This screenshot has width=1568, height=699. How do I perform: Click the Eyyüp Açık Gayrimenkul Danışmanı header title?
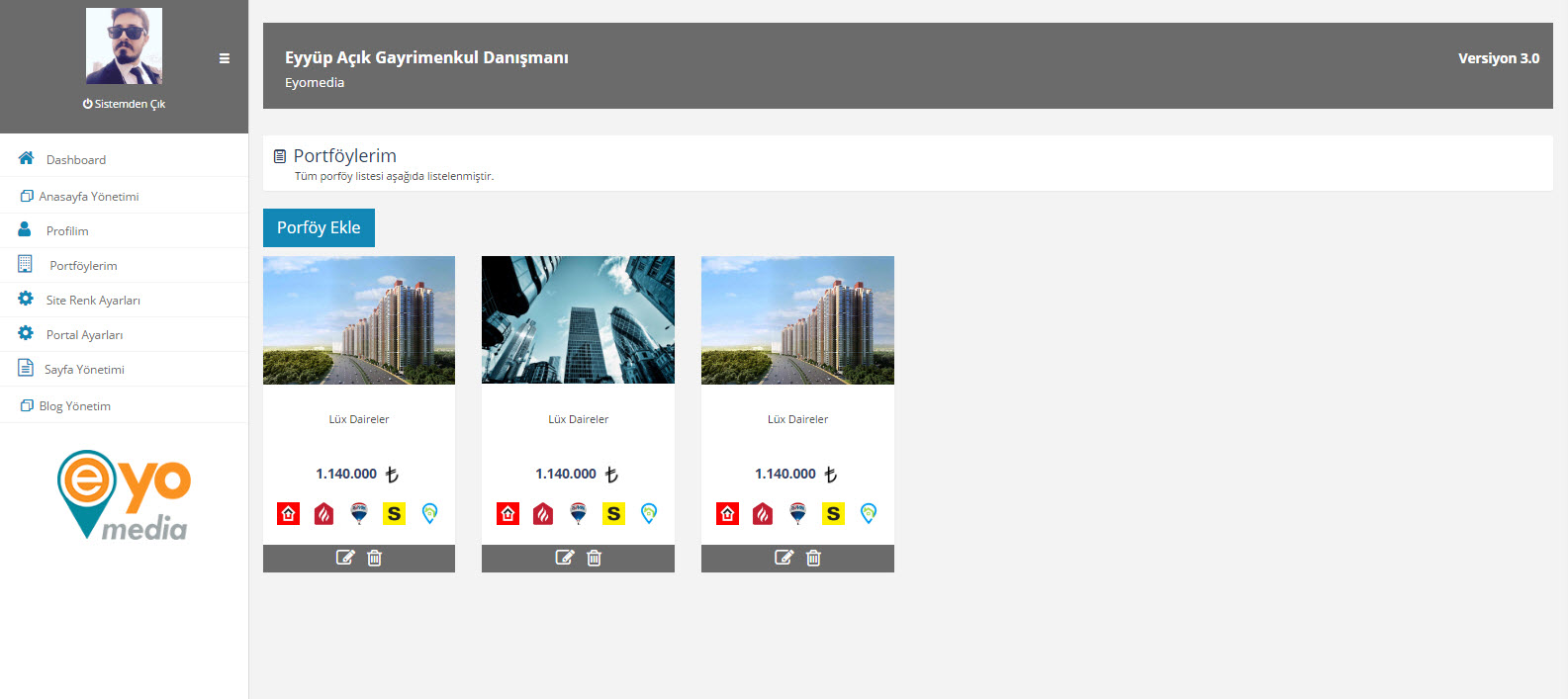tap(426, 57)
